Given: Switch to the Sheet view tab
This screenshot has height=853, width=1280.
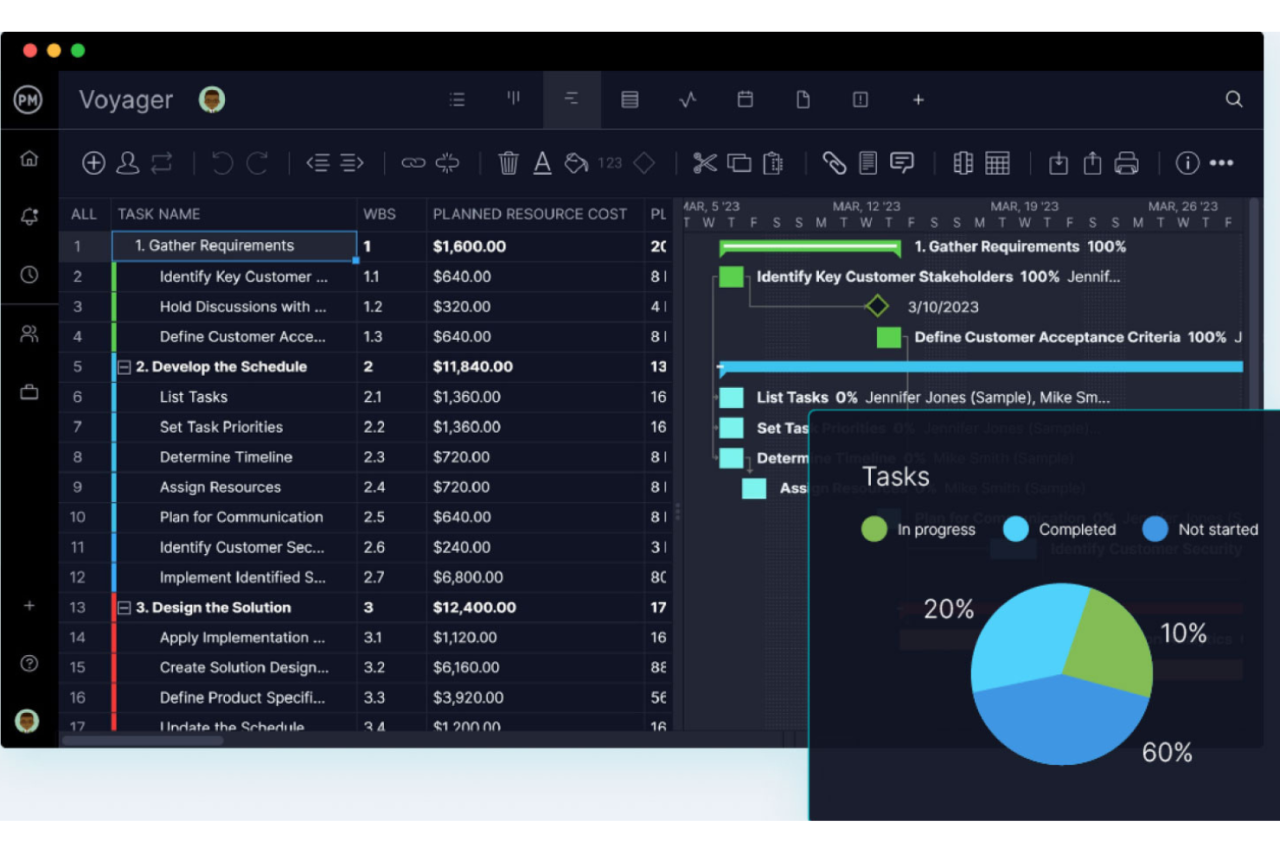Looking at the screenshot, I should click(629, 99).
